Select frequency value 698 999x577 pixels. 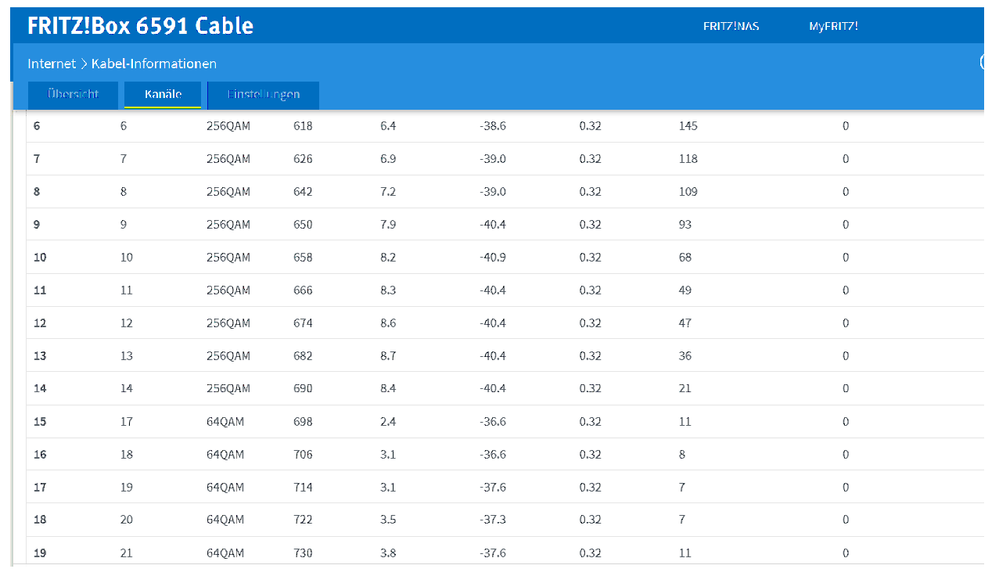(303, 422)
